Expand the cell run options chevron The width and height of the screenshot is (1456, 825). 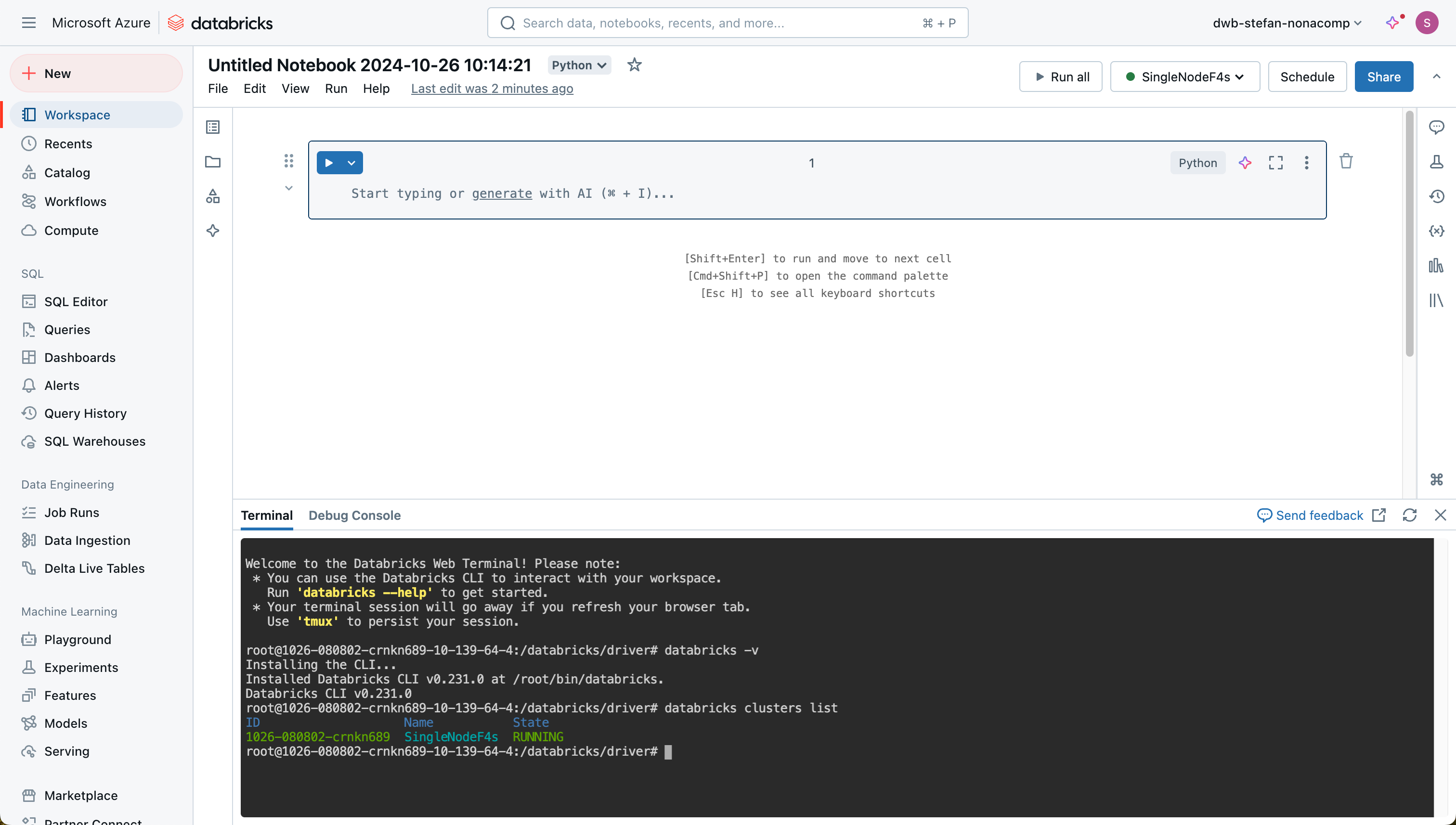pos(351,162)
